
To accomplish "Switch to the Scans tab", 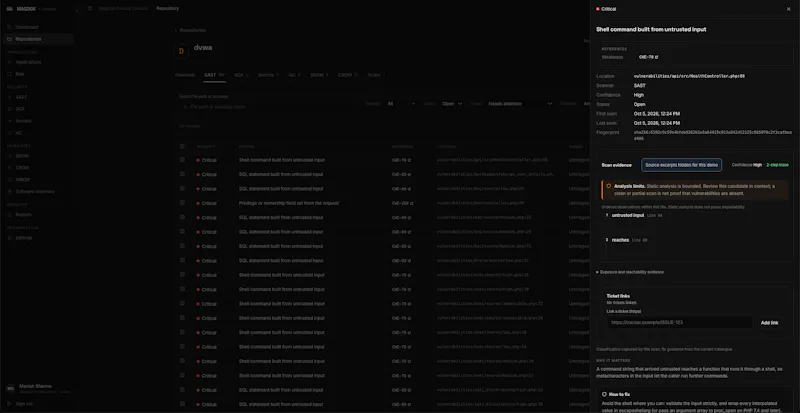I will click(x=376, y=75).
